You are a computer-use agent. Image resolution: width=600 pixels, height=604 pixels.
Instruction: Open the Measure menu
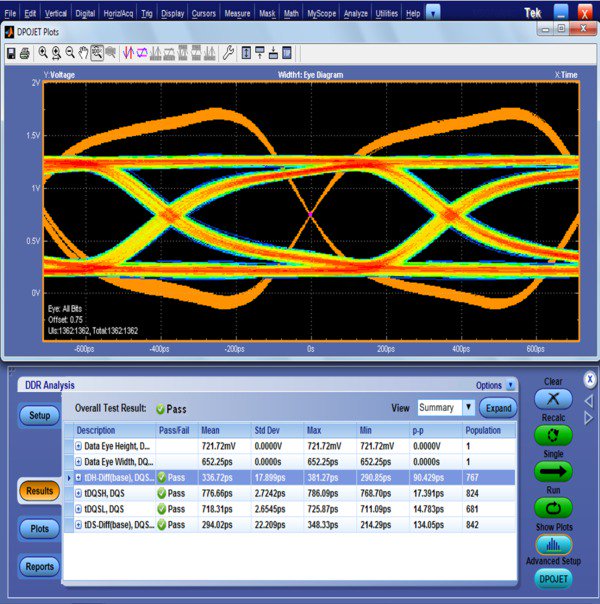point(237,13)
